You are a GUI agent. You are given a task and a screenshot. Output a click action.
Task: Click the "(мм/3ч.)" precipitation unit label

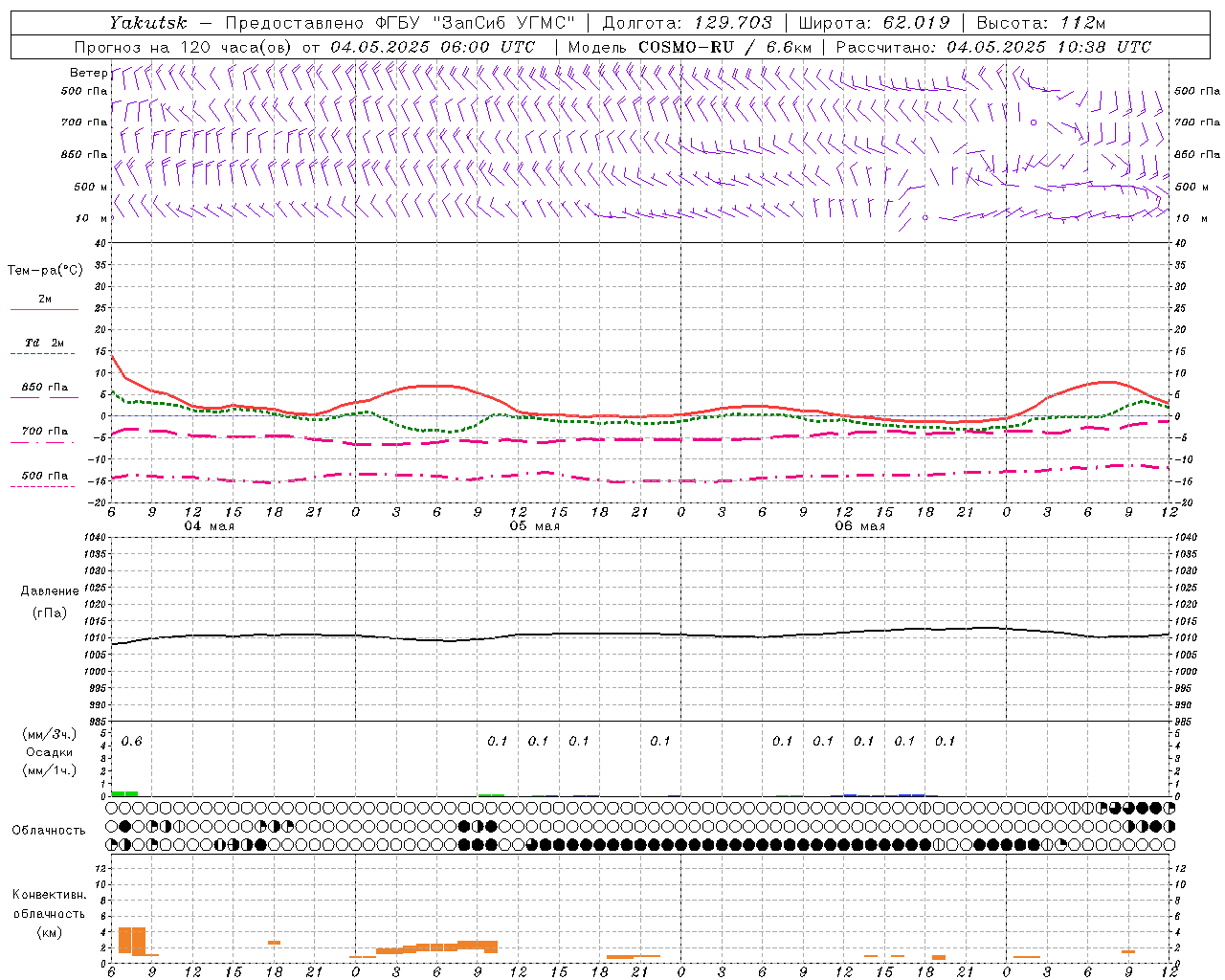pyautogui.click(x=50, y=735)
